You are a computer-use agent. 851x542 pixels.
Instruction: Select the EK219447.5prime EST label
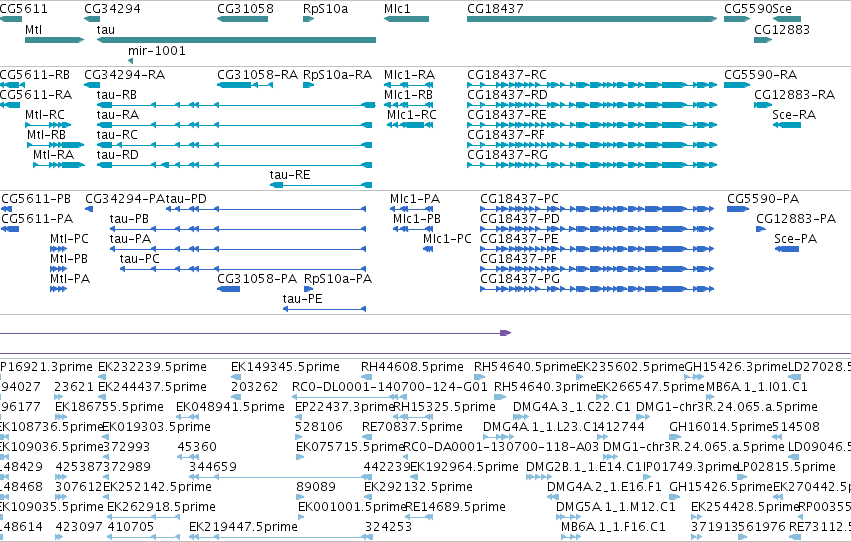[243, 526]
